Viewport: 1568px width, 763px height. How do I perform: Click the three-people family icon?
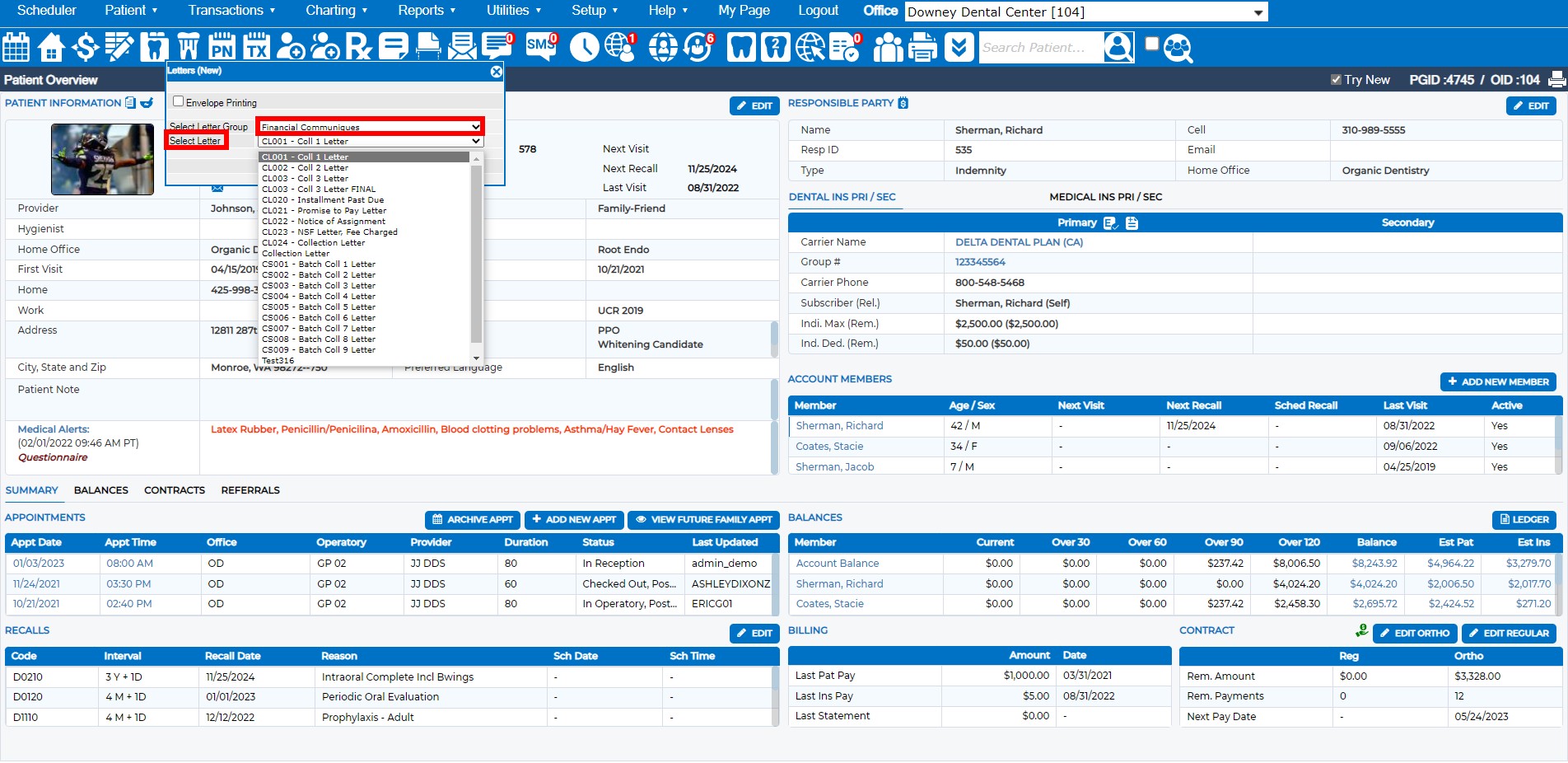(x=888, y=47)
